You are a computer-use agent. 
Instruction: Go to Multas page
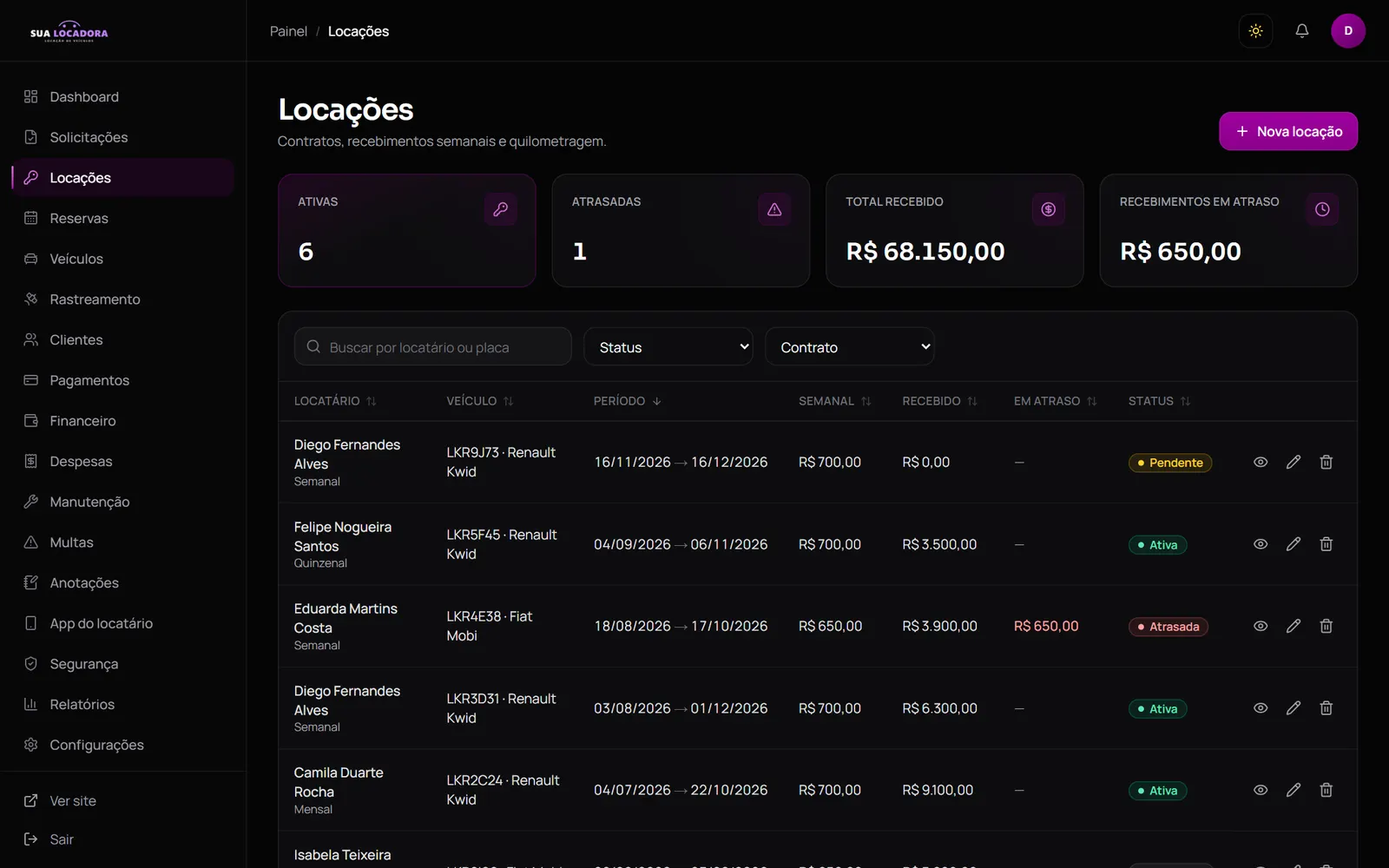coord(123,542)
